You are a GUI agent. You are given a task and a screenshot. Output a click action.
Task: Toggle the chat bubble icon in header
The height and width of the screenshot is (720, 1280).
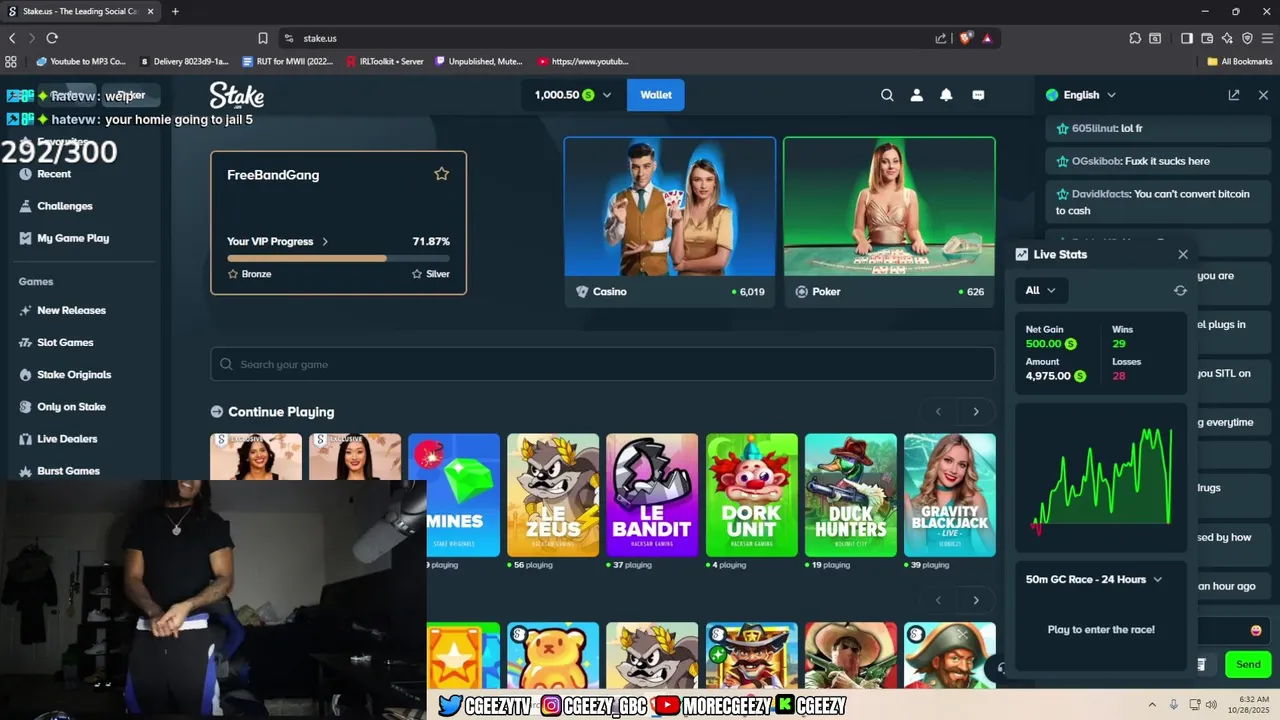(978, 95)
